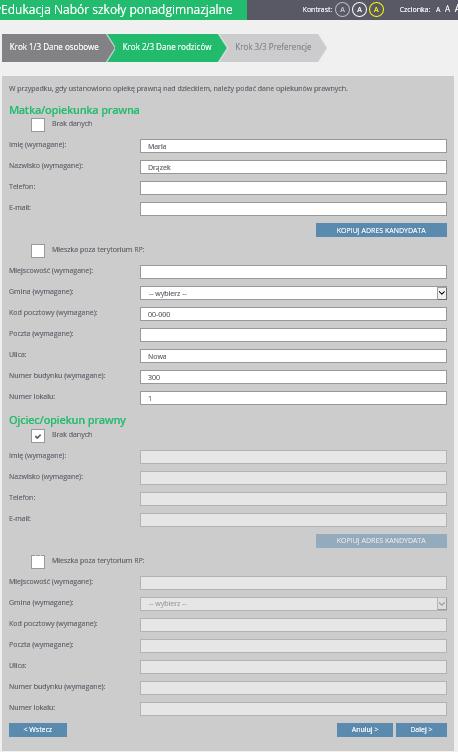Choose the medium font size A
Screen dimensions: 458x752
click(x=447, y=9)
